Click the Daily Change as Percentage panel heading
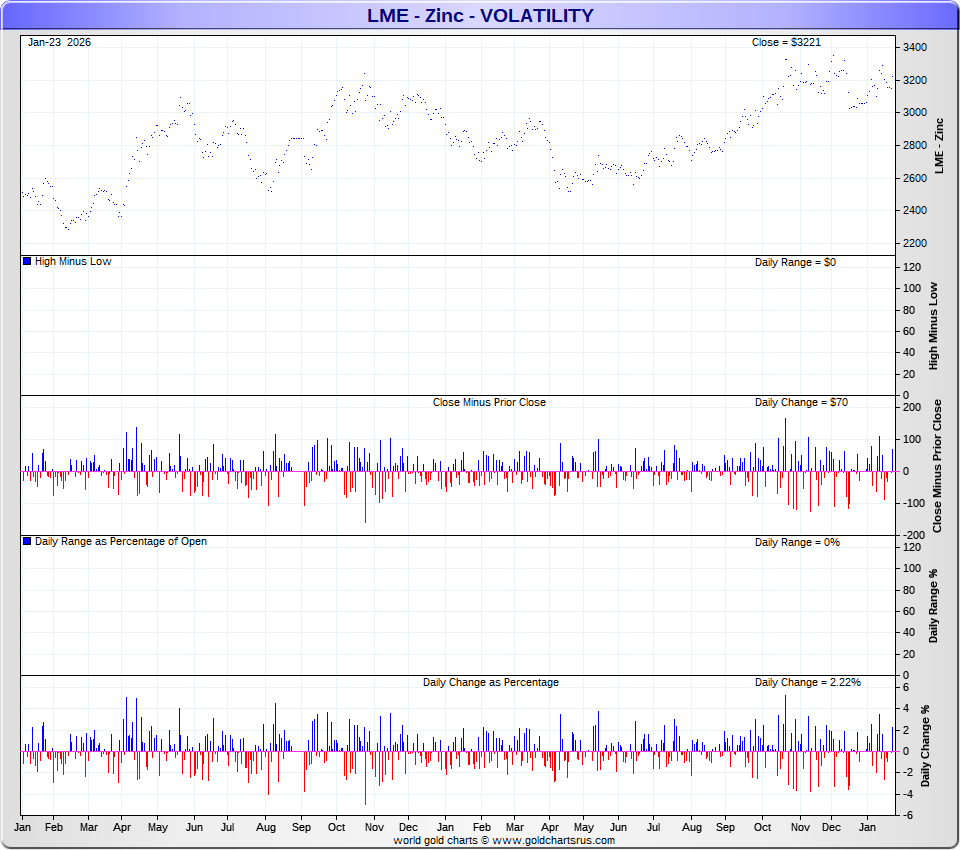 click(x=490, y=682)
